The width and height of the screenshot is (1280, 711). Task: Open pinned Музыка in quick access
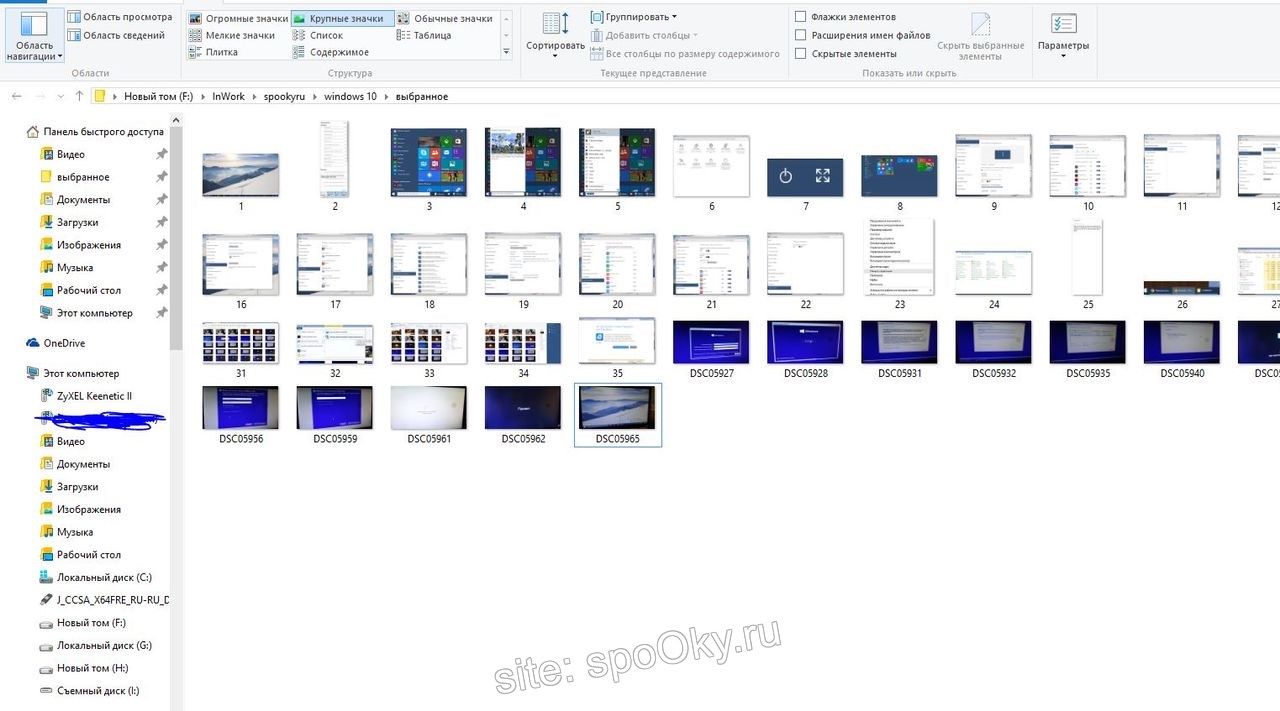tap(74, 267)
